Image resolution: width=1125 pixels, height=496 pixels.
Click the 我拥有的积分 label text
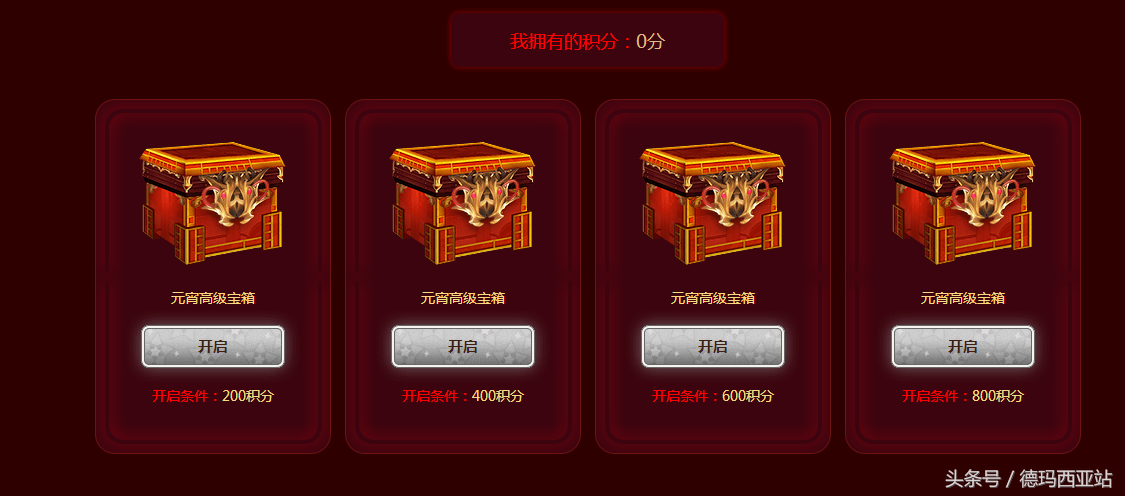[x=563, y=42]
